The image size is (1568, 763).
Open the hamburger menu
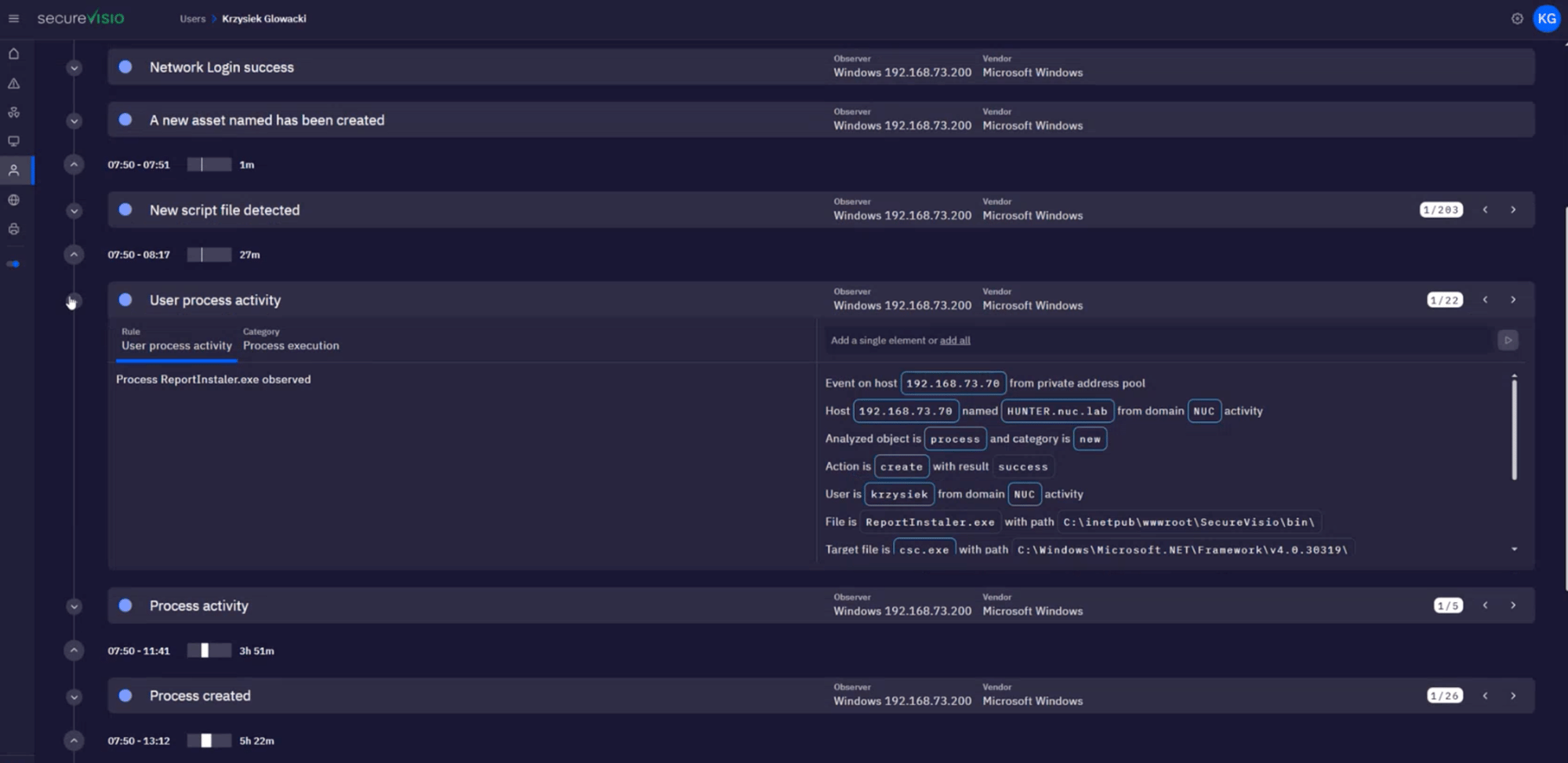click(13, 18)
